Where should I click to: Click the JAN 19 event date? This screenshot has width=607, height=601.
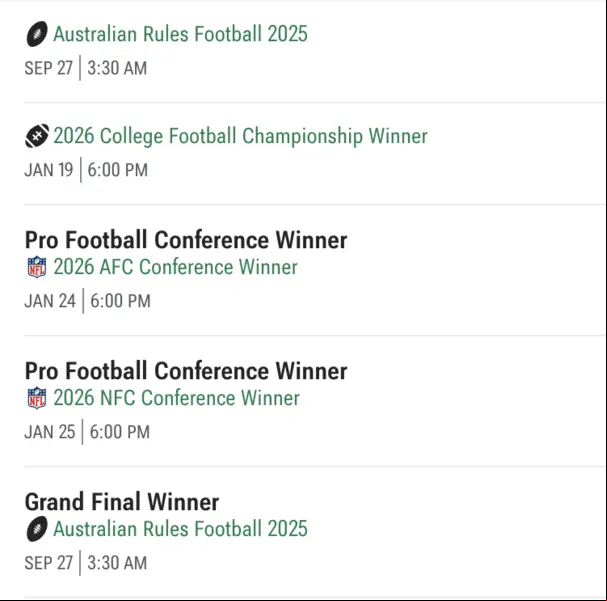(49, 170)
